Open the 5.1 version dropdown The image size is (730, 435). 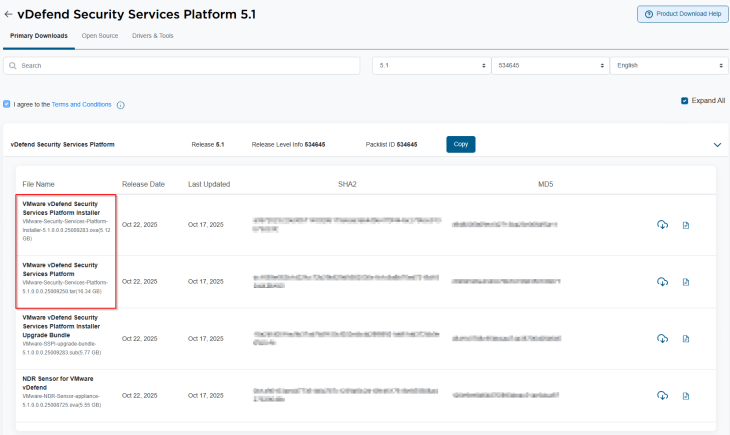(430, 65)
